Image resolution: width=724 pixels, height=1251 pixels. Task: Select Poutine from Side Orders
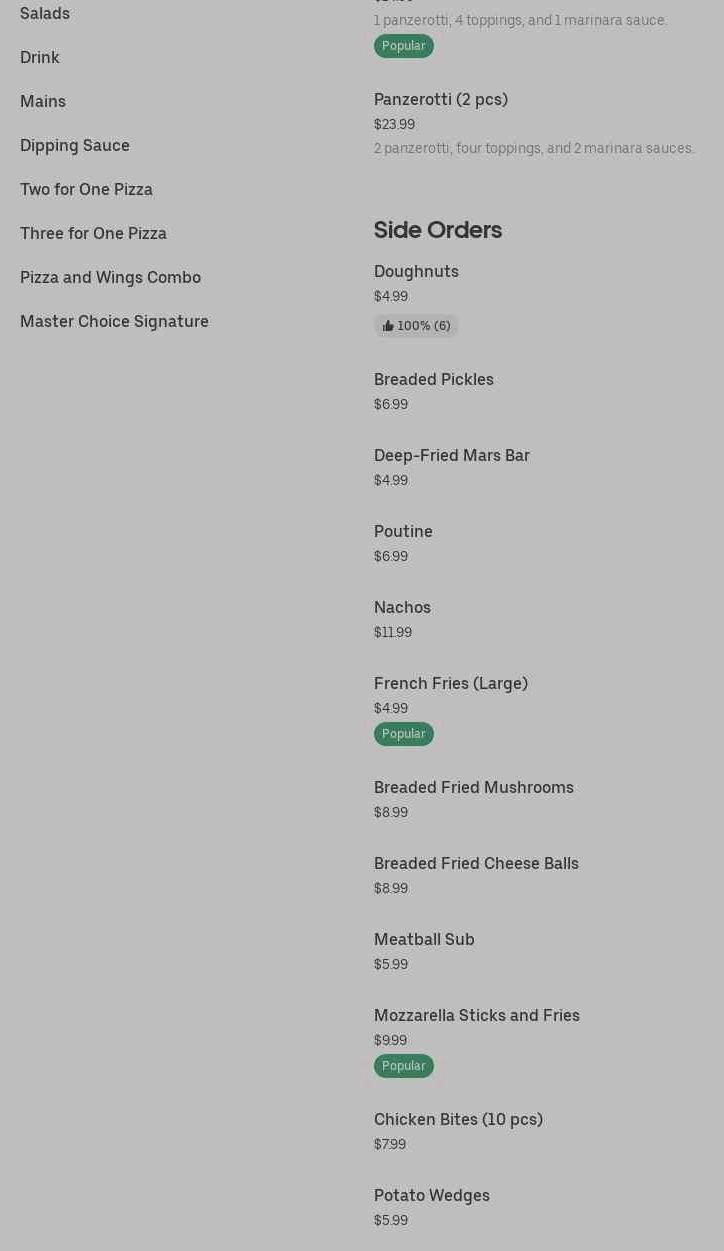403,531
